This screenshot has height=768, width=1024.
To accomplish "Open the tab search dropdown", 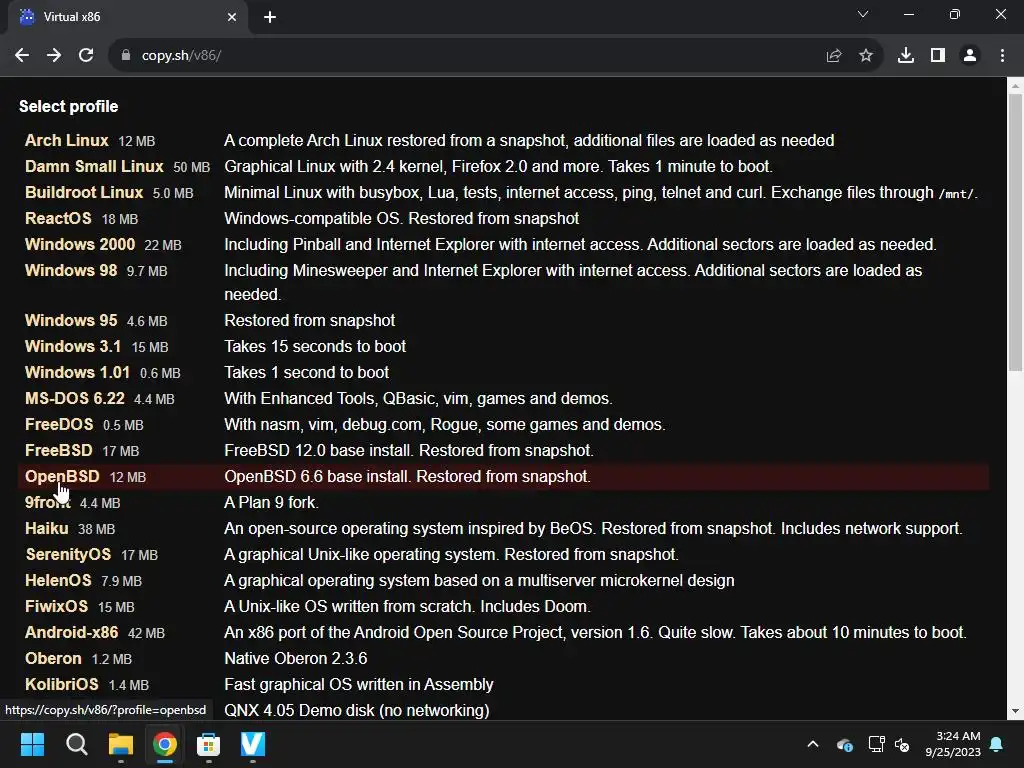I will click(x=863, y=14).
